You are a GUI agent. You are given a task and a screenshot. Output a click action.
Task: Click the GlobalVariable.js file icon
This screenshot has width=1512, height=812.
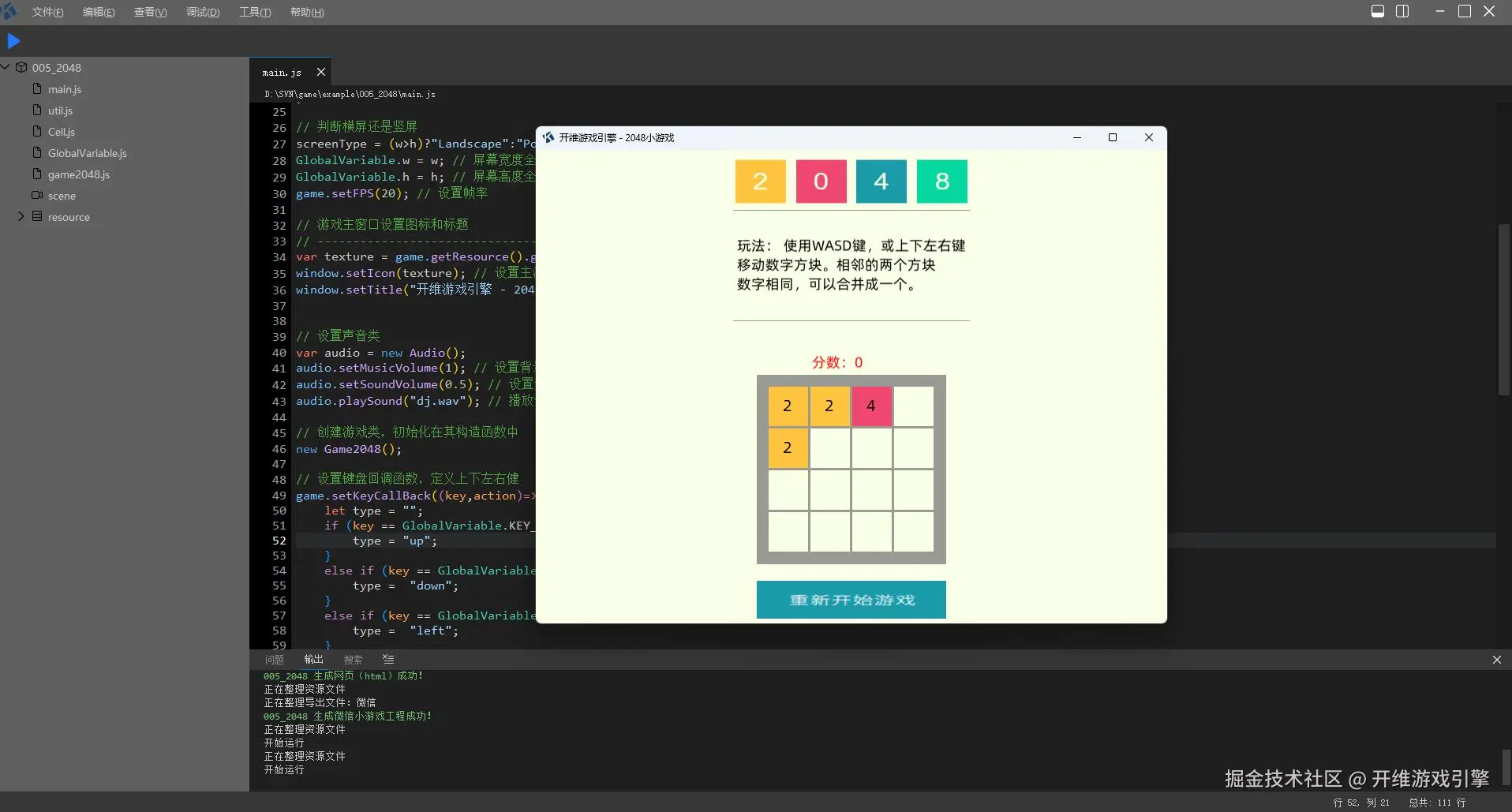37,152
